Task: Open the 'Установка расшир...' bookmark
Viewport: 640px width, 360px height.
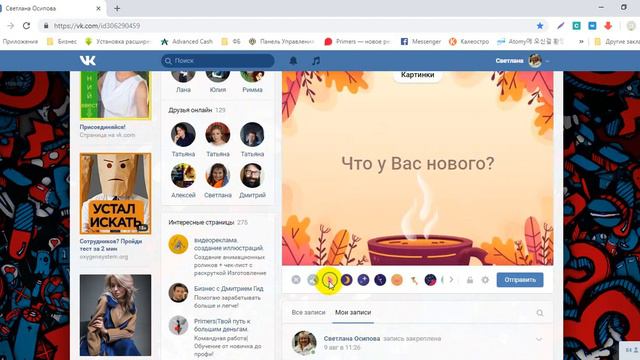Action: [x=118, y=42]
